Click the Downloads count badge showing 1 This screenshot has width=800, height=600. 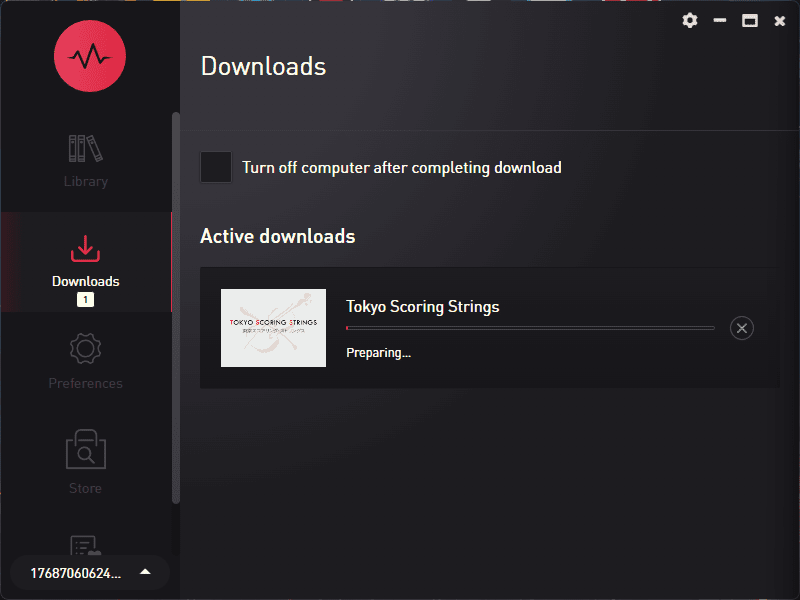[x=85, y=299]
